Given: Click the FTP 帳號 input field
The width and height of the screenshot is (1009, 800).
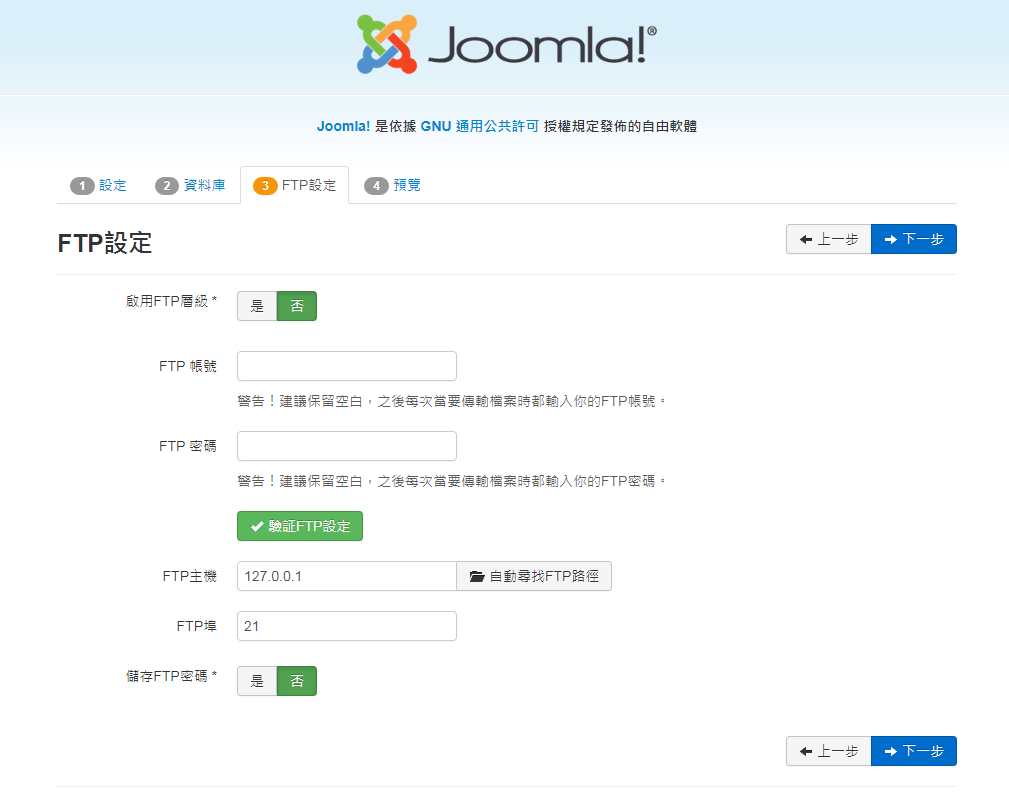Looking at the screenshot, I should point(347,366).
